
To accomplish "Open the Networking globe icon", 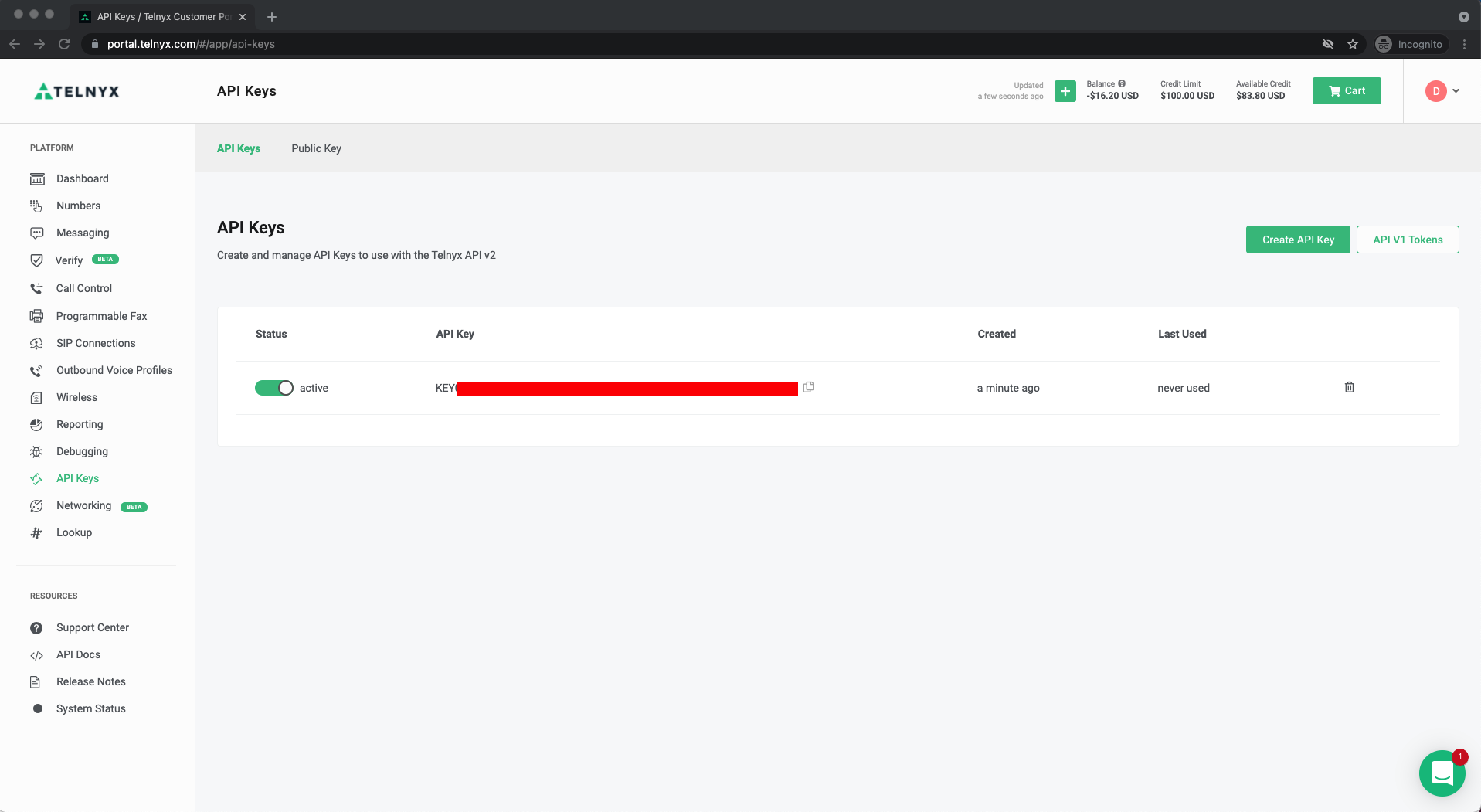I will (36, 506).
